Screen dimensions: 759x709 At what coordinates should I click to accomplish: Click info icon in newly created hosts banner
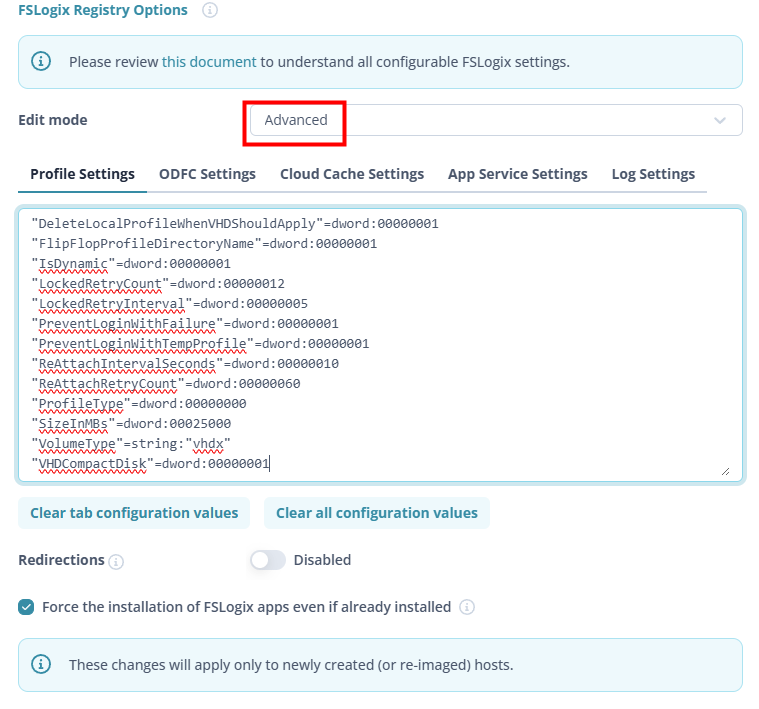(41, 664)
